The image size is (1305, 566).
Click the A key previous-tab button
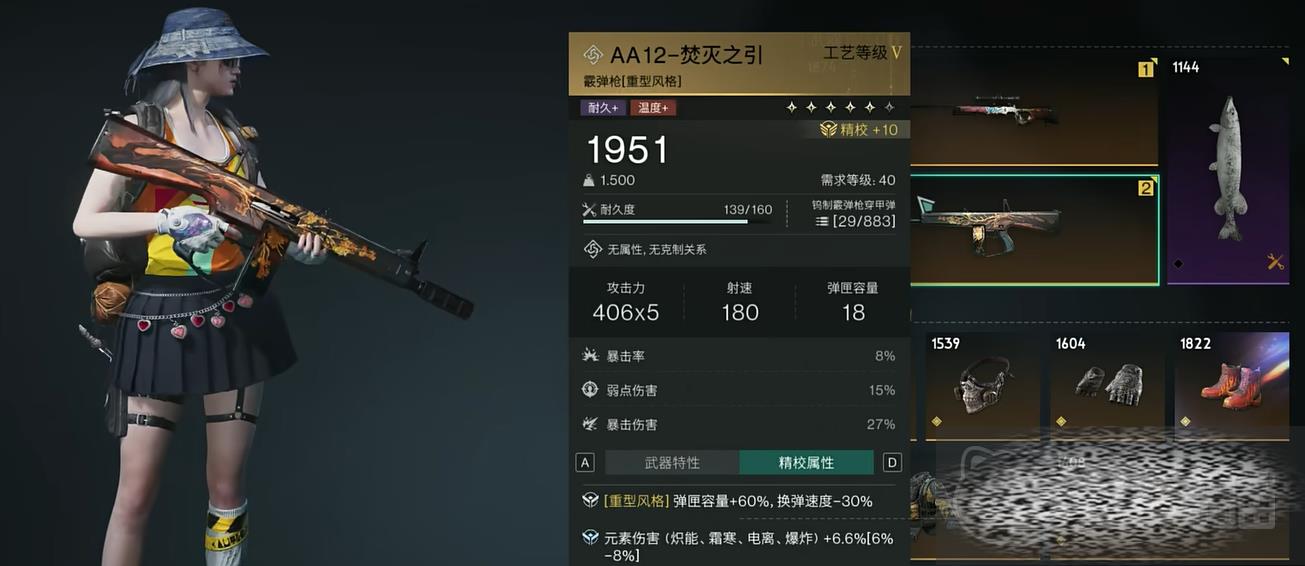[585, 463]
